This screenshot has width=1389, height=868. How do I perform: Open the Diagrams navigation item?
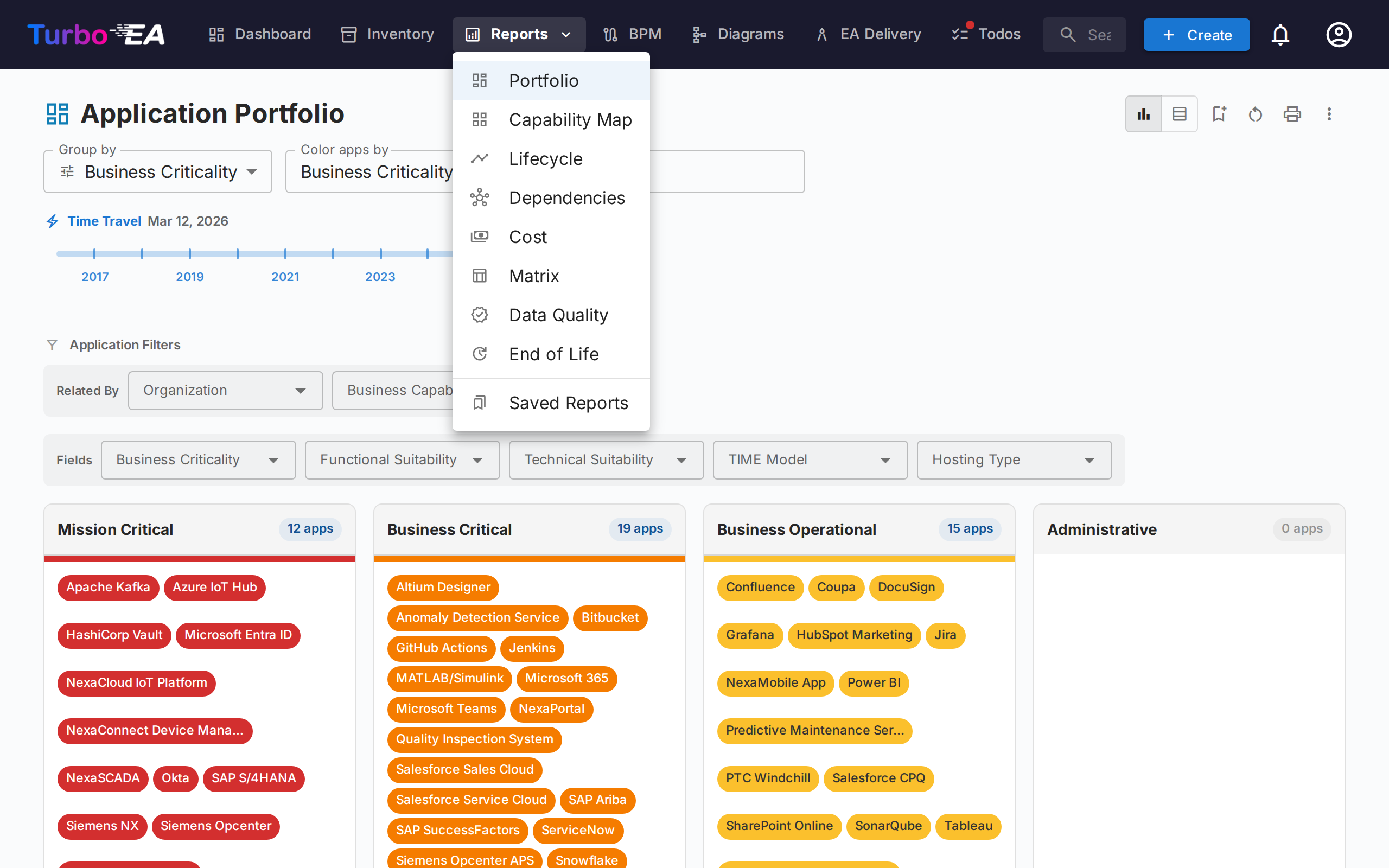point(737,34)
